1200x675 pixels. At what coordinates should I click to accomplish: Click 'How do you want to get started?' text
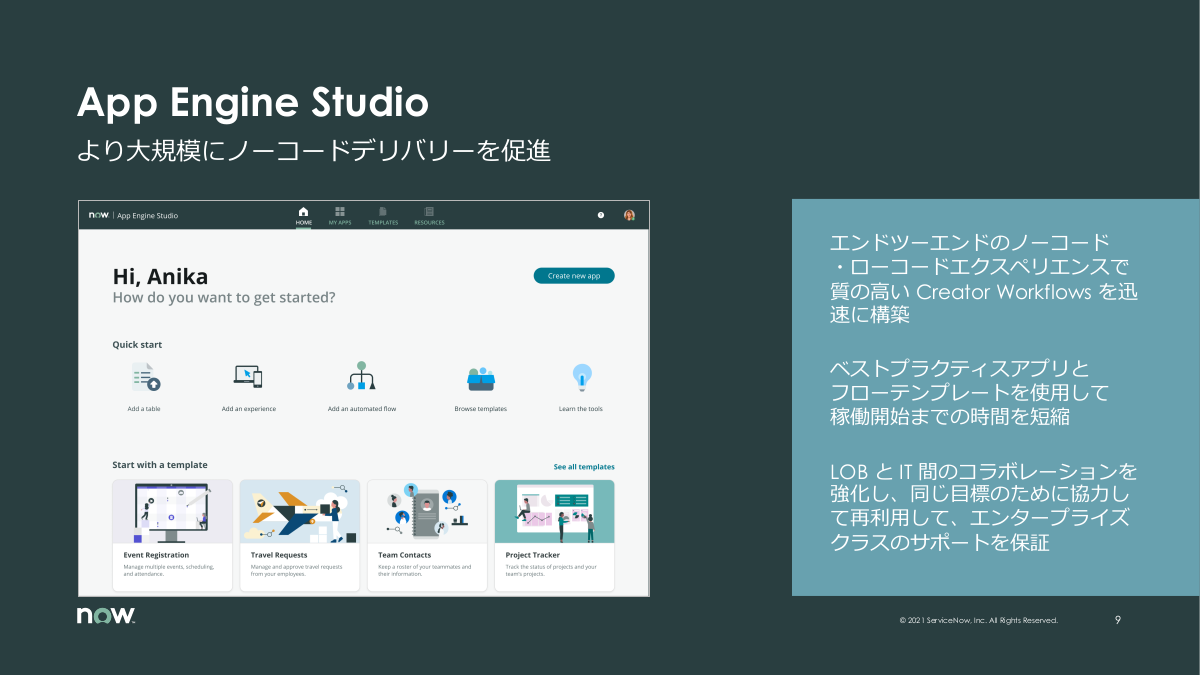pyautogui.click(x=224, y=297)
